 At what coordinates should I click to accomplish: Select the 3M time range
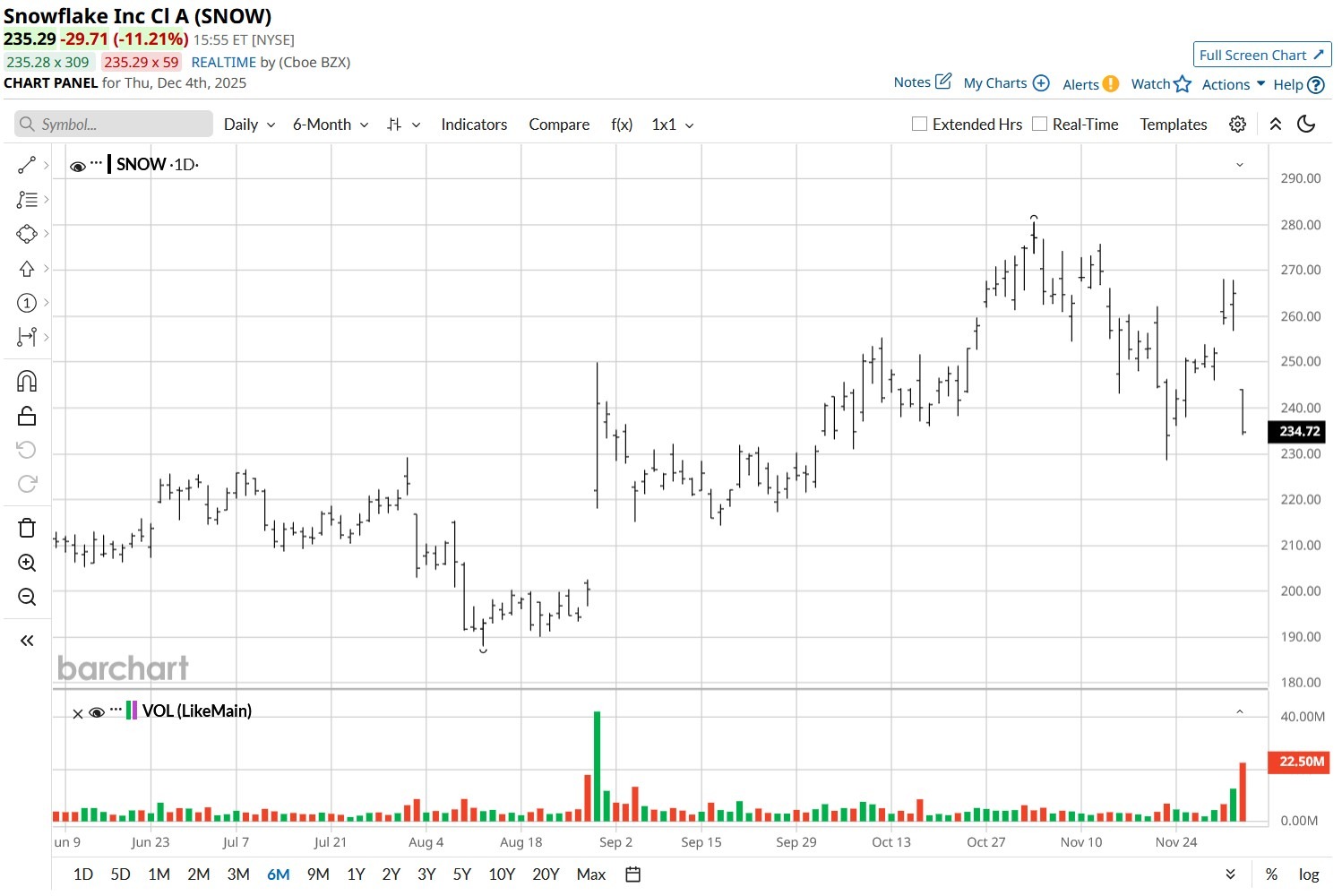pos(238,874)
